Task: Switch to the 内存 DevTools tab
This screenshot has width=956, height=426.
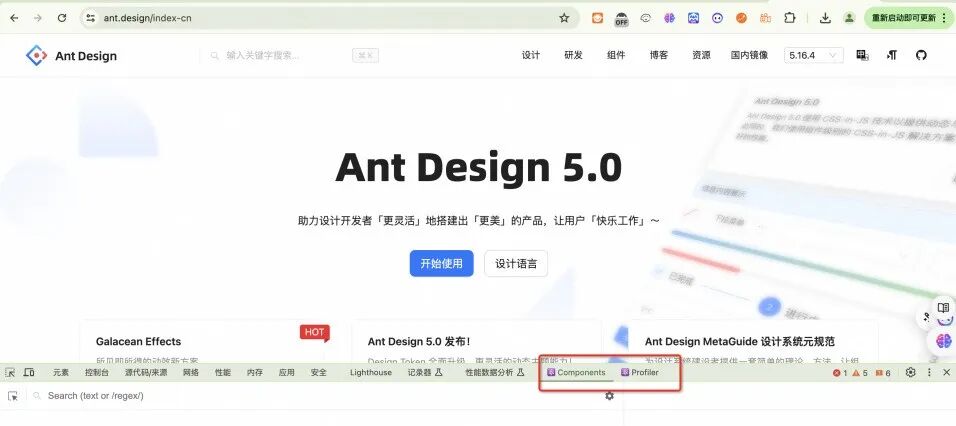Action: click(x=255, y=372)
